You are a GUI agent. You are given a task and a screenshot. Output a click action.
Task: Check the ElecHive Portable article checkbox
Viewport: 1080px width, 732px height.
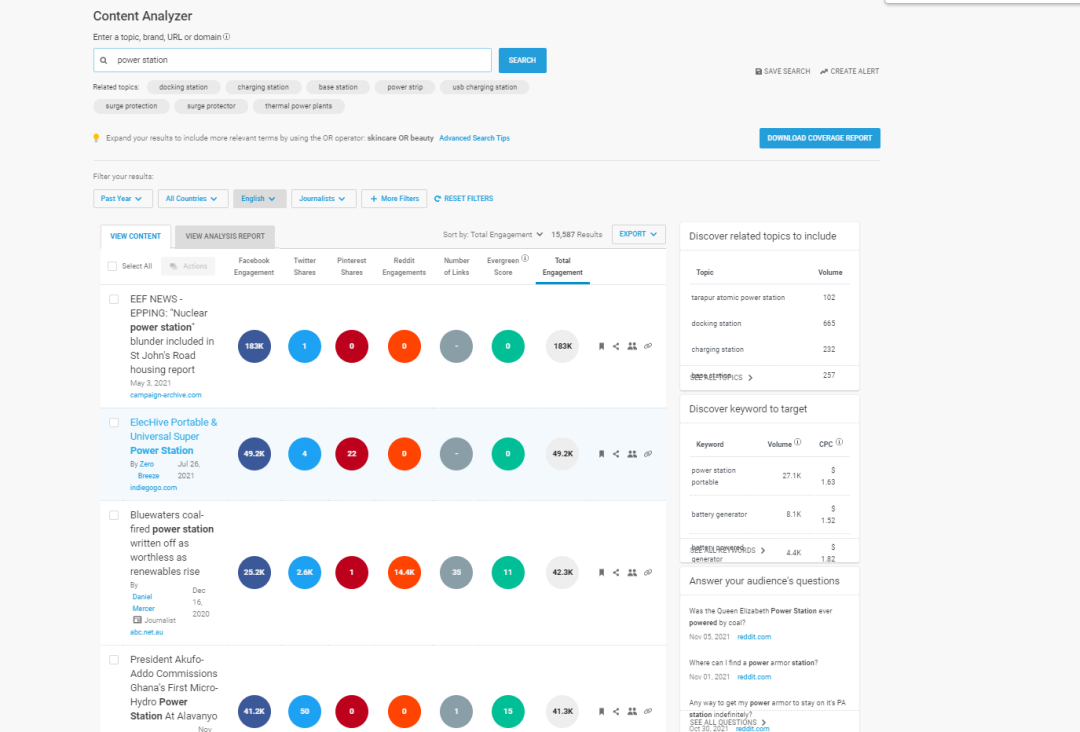(x=114, y=423)
